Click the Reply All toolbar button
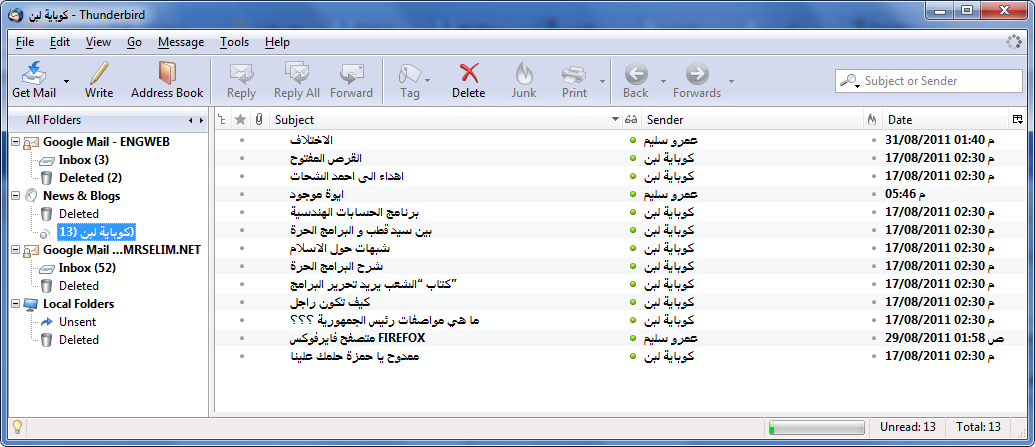 [297, 80]
